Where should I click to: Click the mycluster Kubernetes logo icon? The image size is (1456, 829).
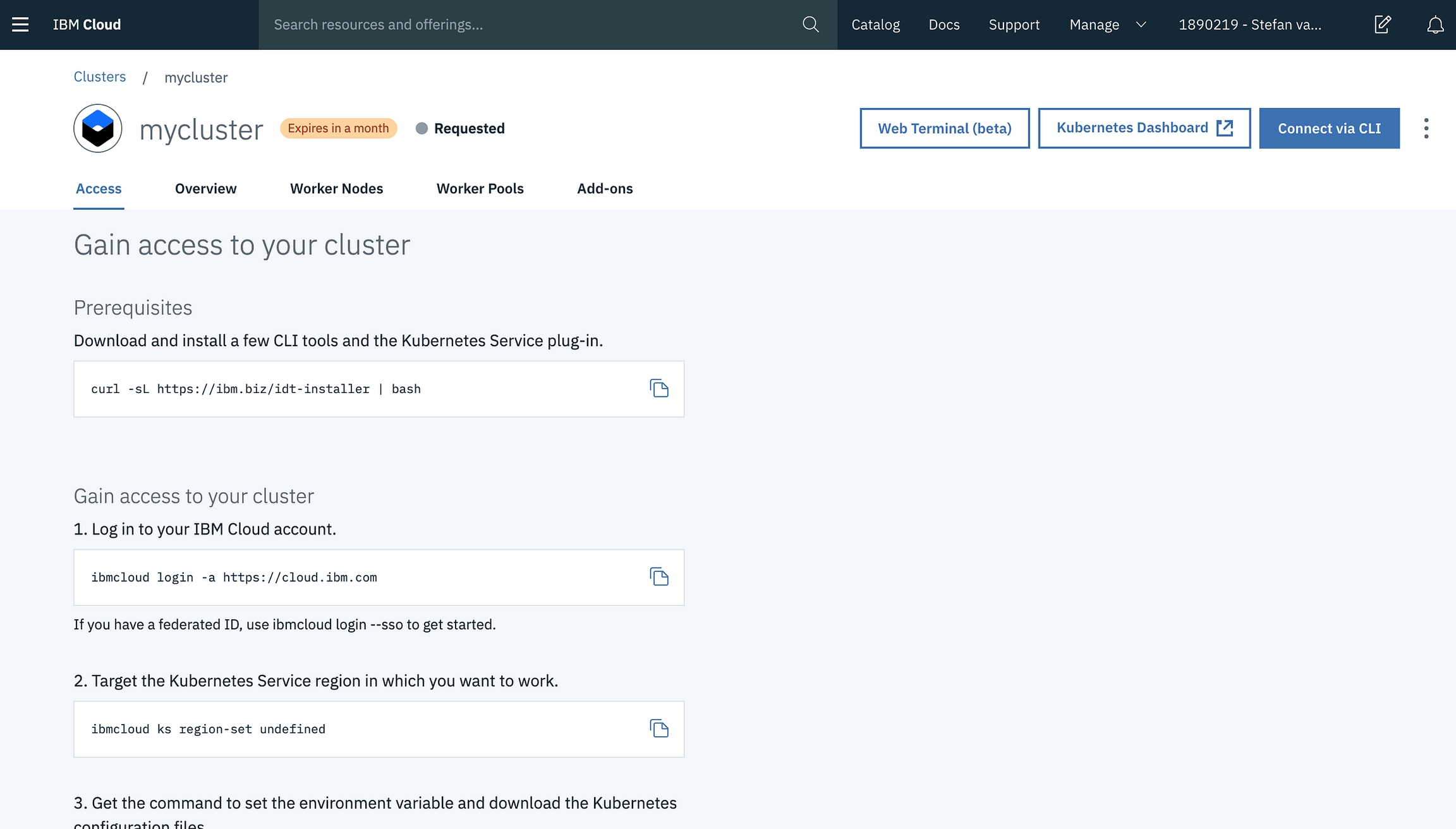pos(98,128)
